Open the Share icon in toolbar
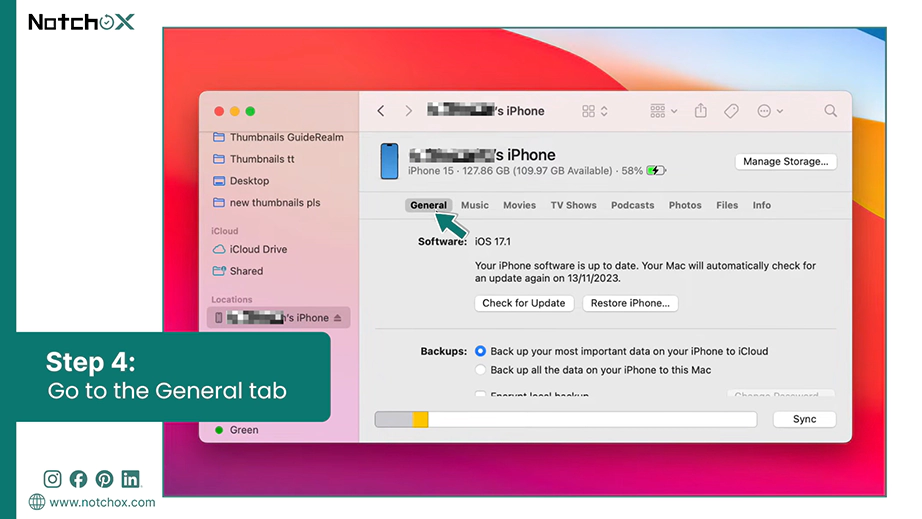Screen dimensions: 922x519 click(700, 111)
